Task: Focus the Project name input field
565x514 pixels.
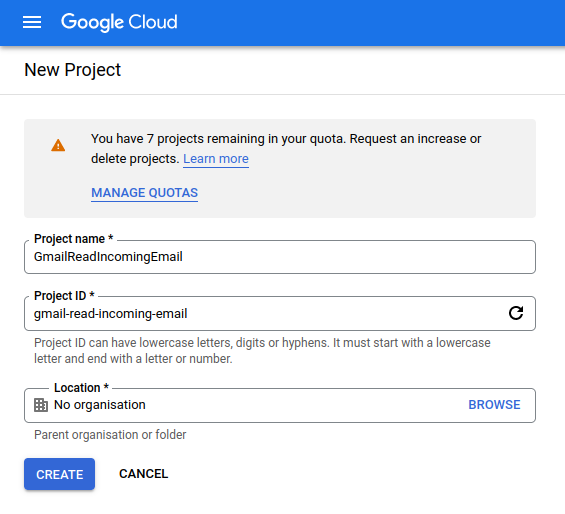Action: 280,257
